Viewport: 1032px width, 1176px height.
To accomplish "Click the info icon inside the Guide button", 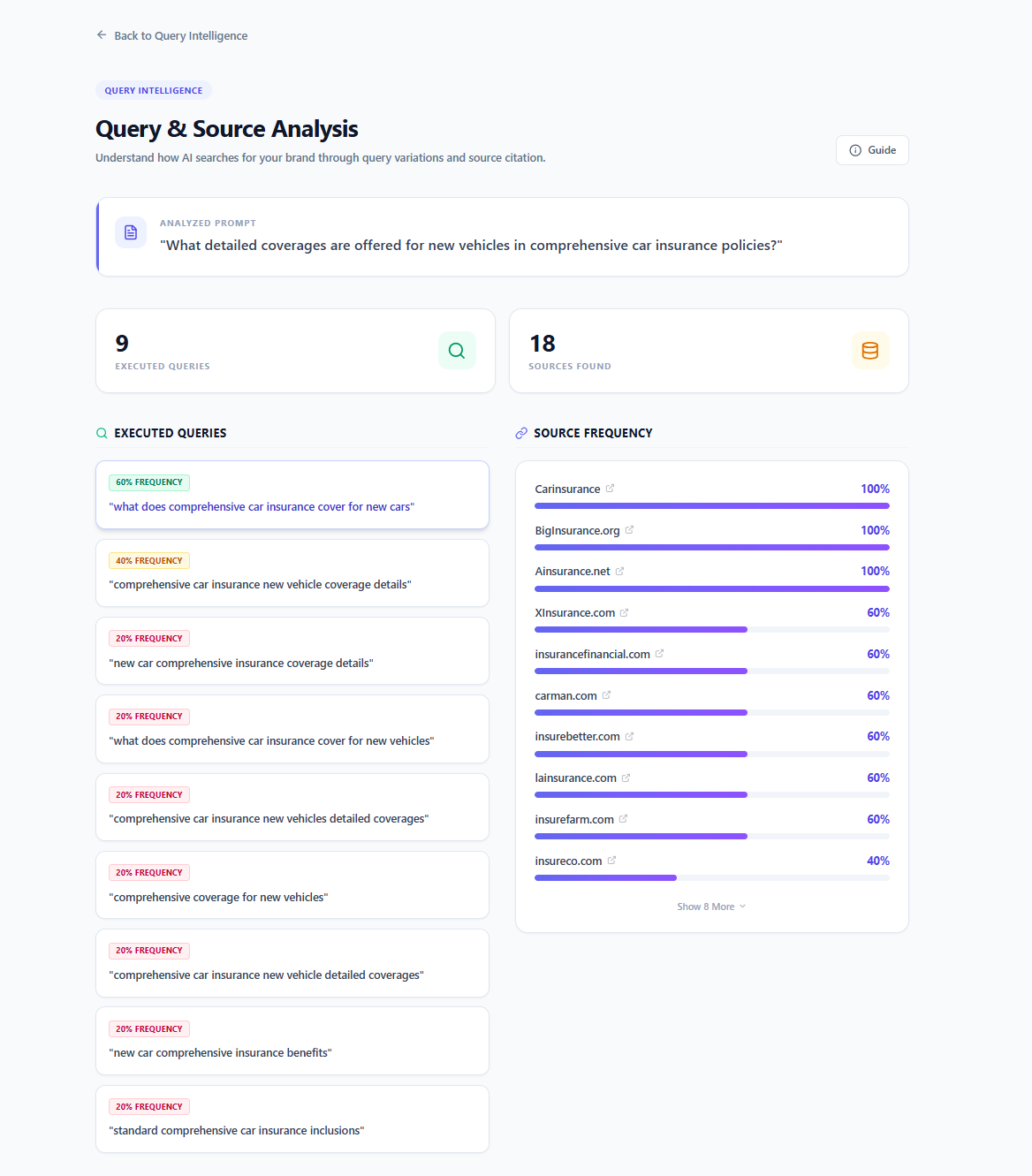I will coord(854,150).
